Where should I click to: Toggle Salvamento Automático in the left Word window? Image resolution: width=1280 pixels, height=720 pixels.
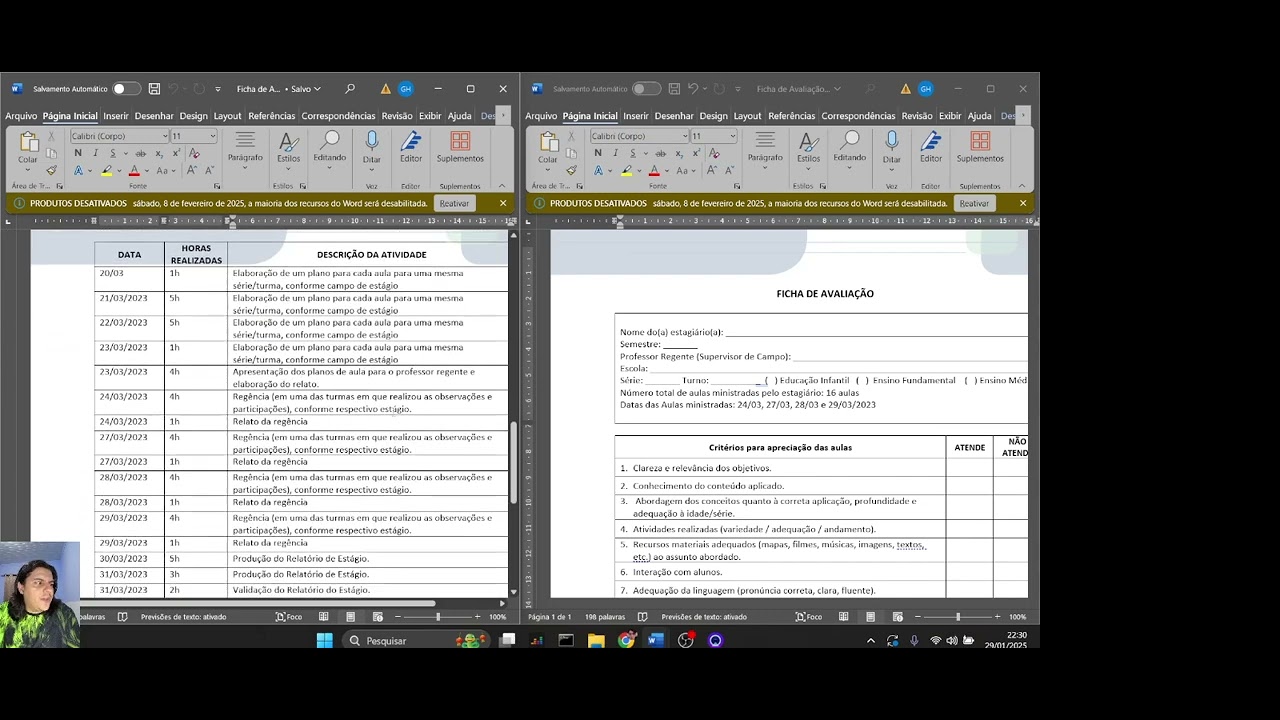[126, 89]
